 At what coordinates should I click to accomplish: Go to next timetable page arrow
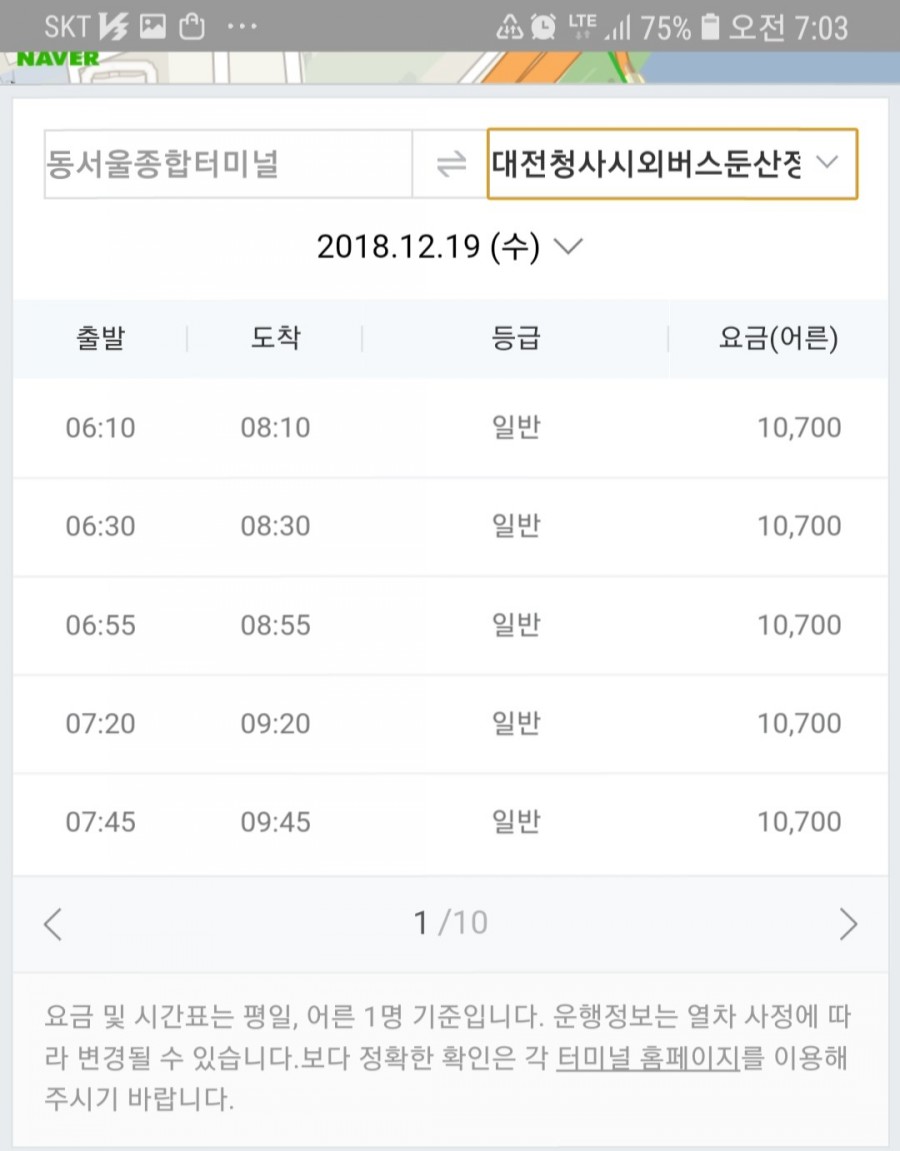[848, 924]
